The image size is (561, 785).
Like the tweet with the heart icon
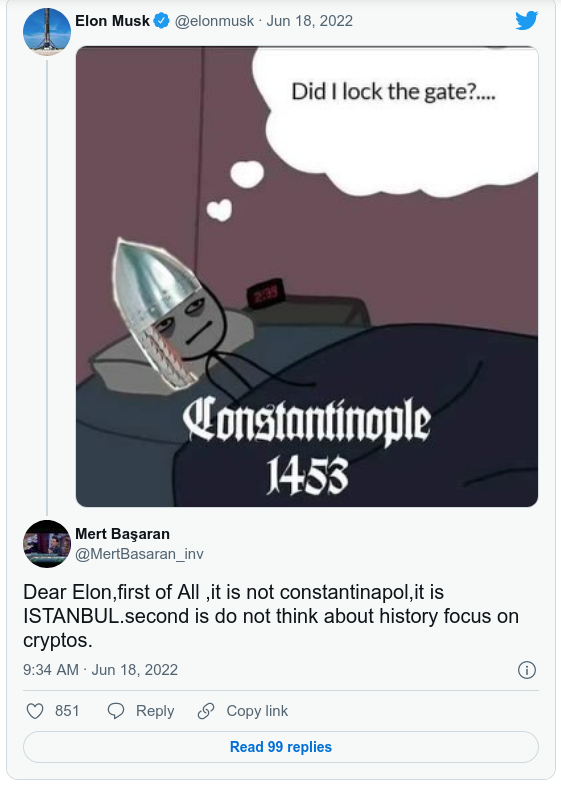point(35,711)
